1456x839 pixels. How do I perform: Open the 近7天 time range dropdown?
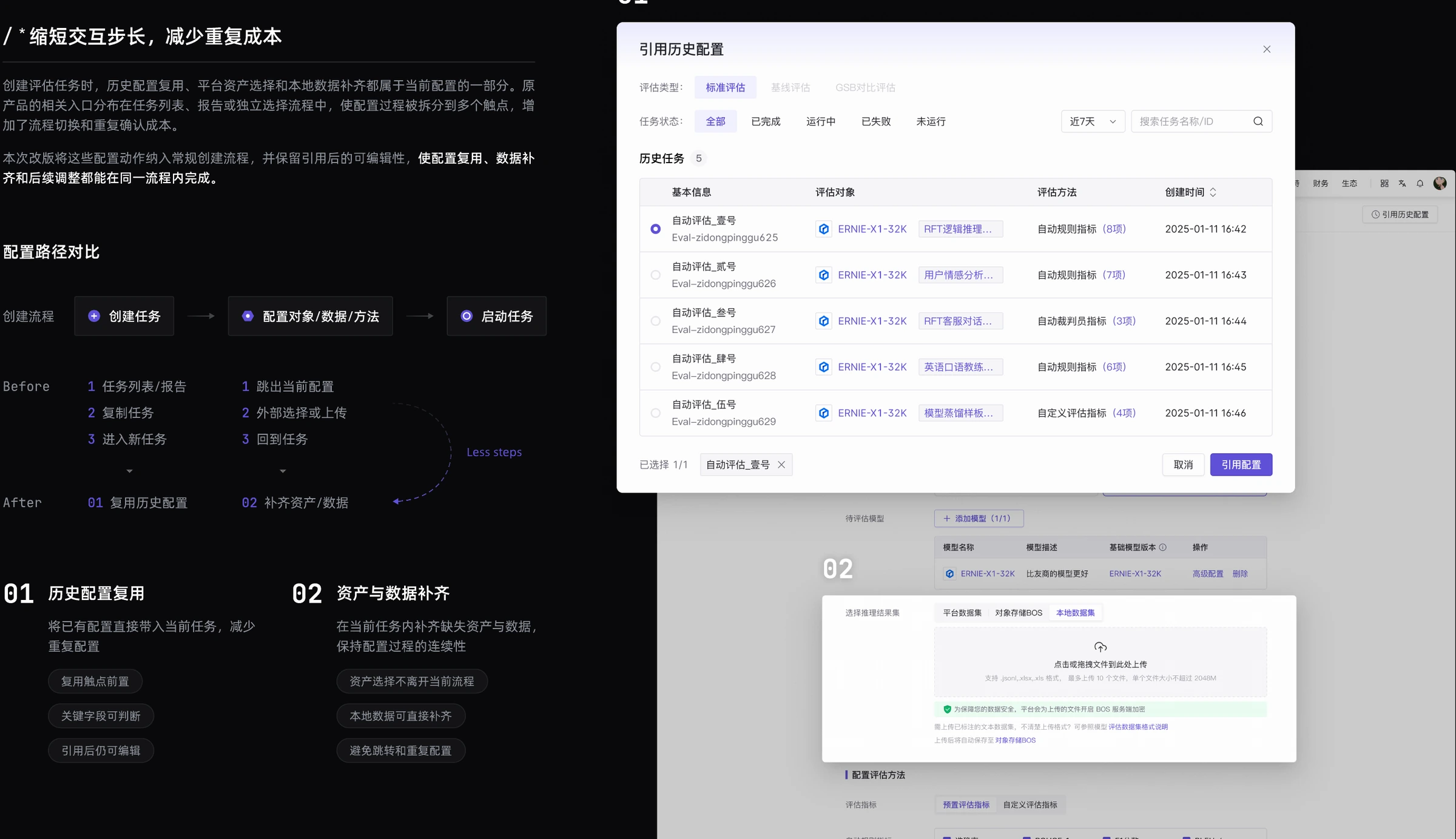point(1093,121)
